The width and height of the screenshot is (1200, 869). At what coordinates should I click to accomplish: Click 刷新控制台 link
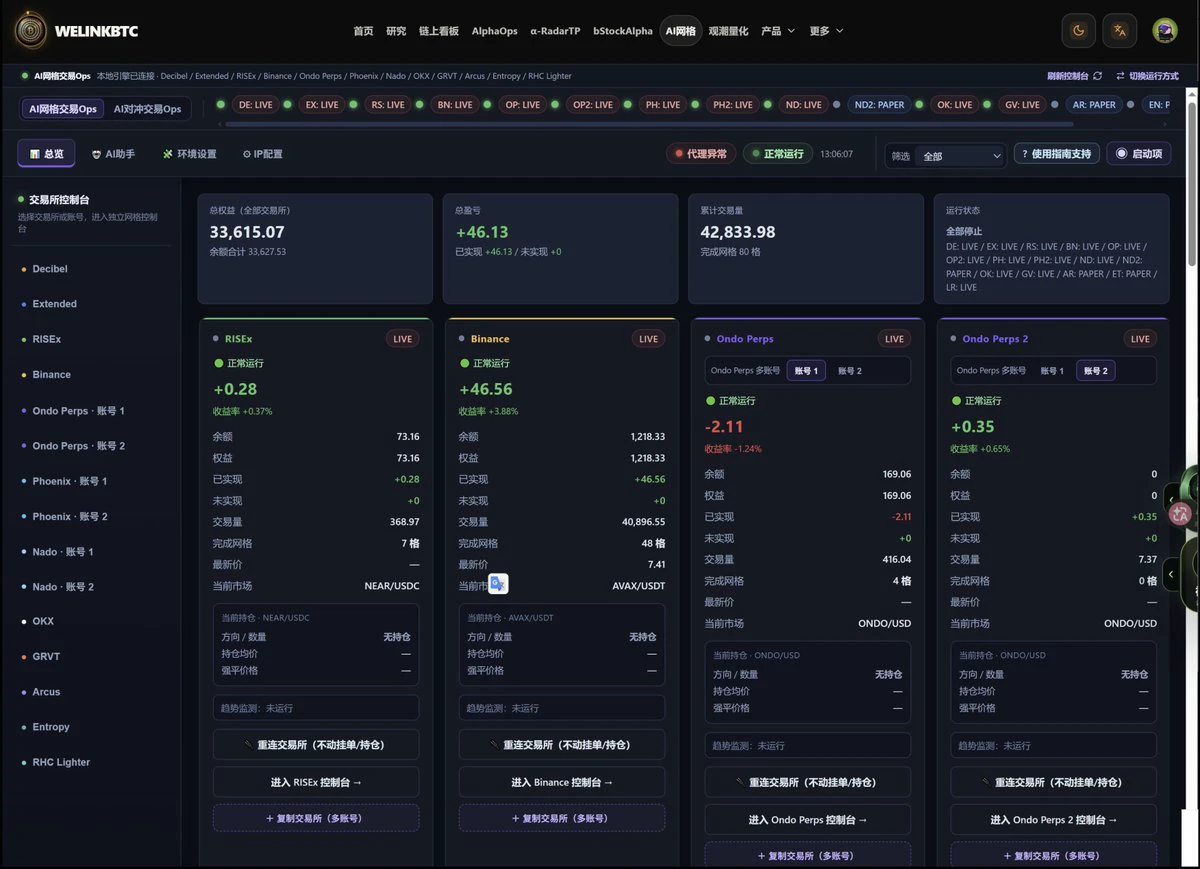coord(1067,76)
